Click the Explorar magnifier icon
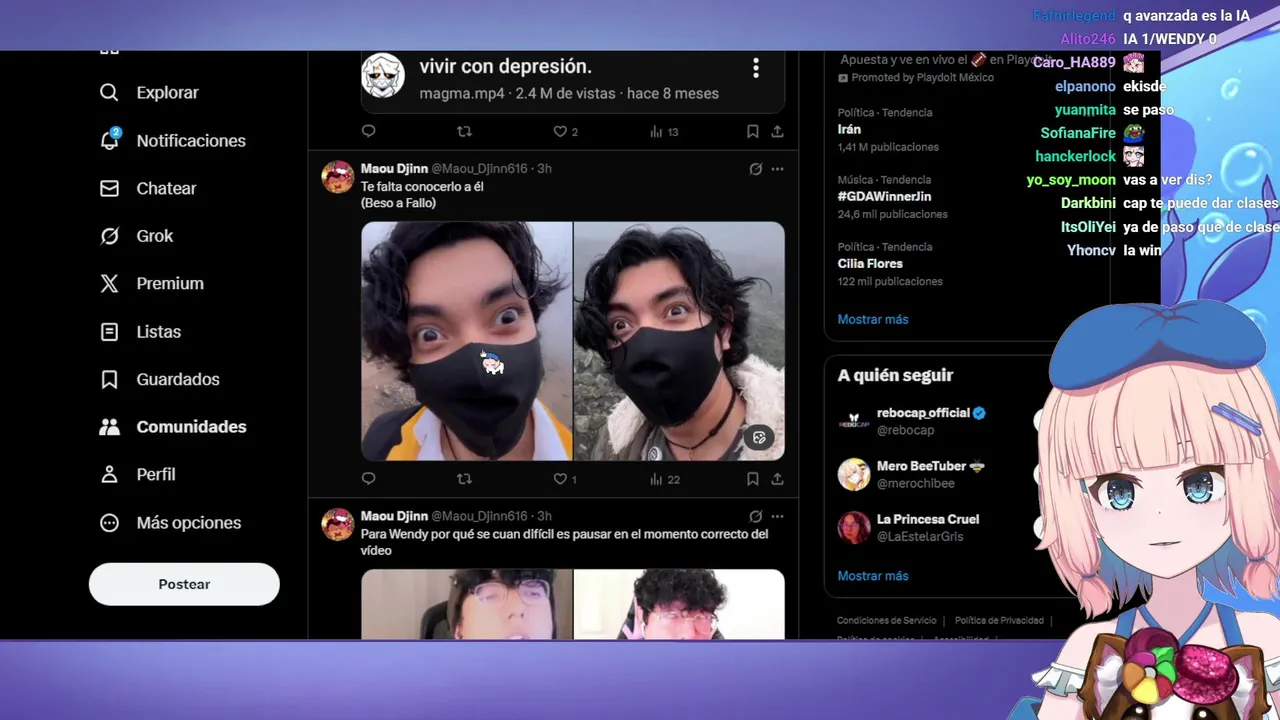The image size is (1280, 720). pyautogui.click(x=109, y=93)
